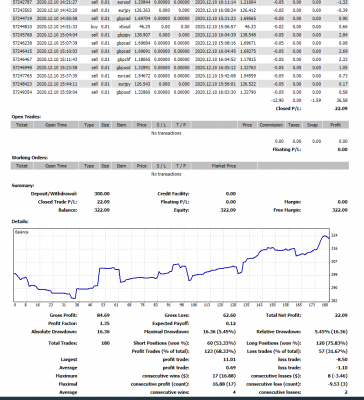
Task: Click the Balance chart line graph
Action: pyautogui.click(x=172, y=266)
